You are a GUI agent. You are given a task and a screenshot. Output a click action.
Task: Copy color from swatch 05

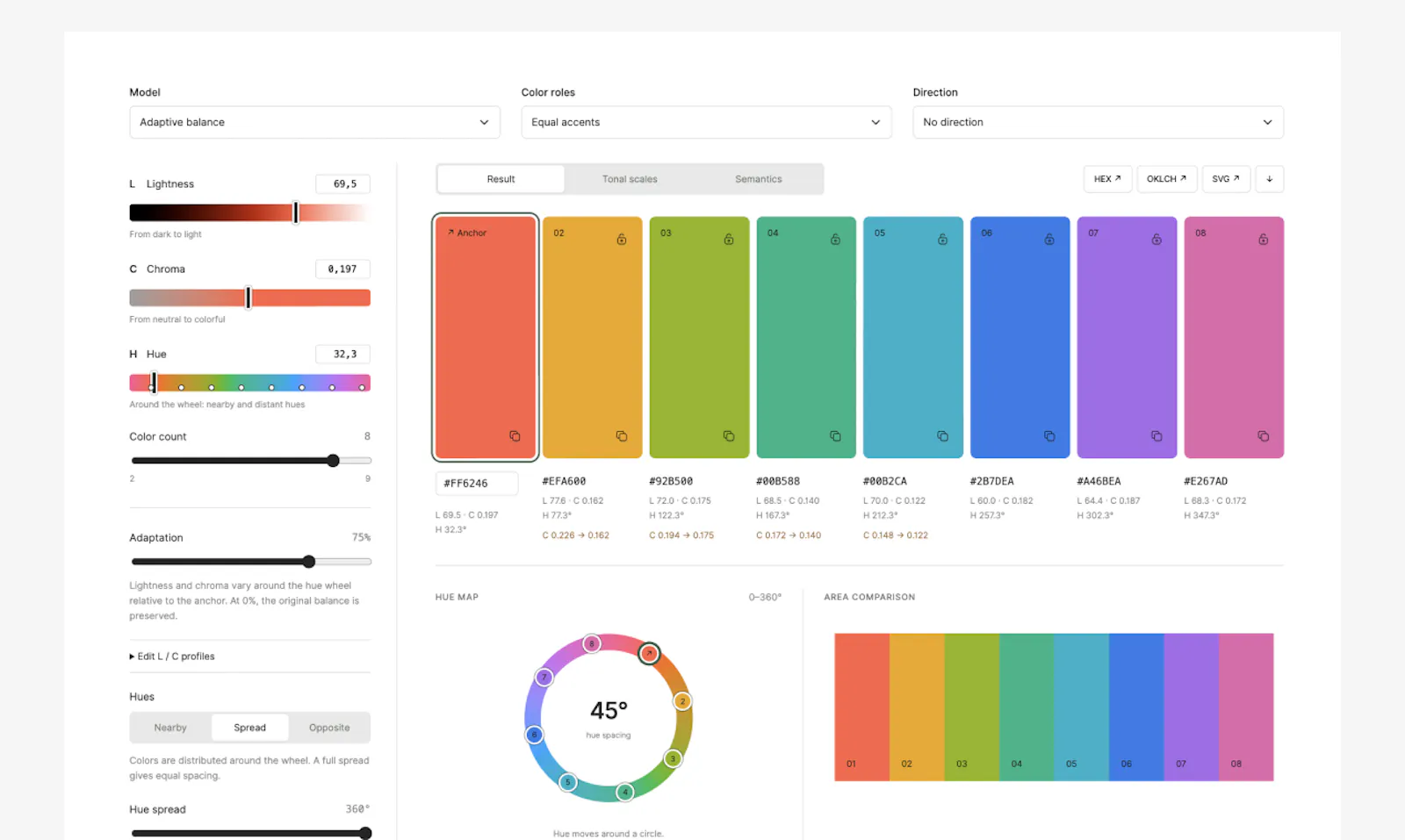[x=942, y=436]
